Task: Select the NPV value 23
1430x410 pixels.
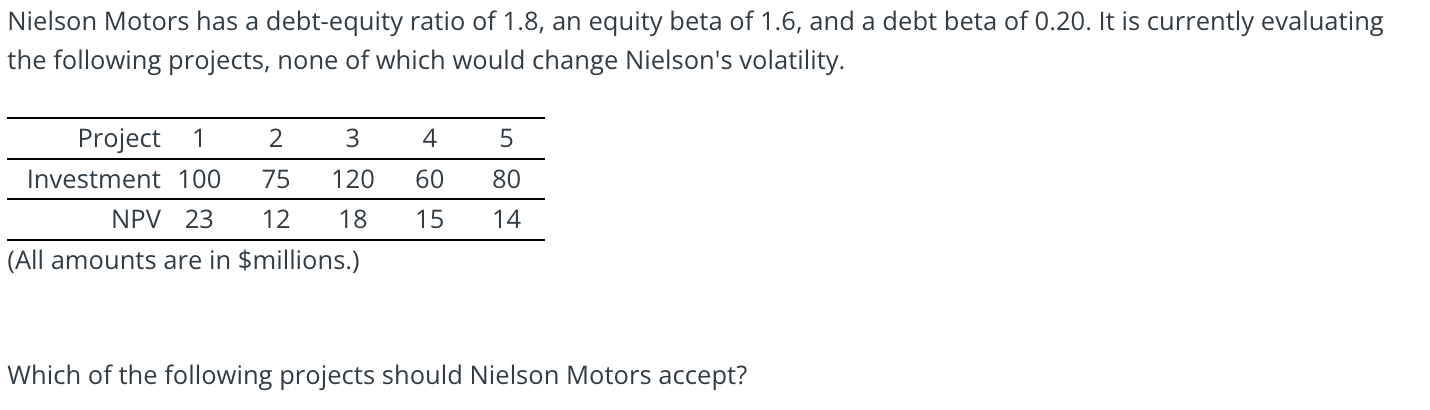Action: coord(199,219)
